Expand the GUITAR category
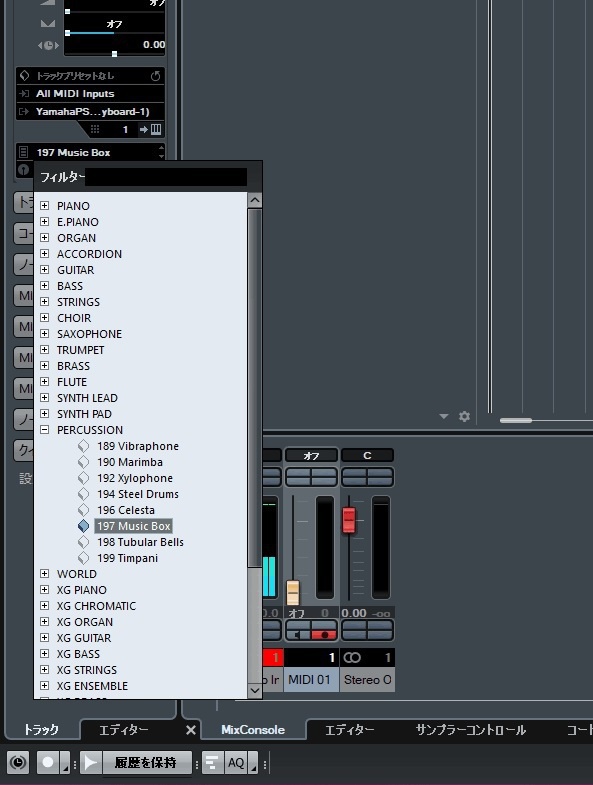Image resolution: width=593 pixels, height=785 pixels. point(45,270)
